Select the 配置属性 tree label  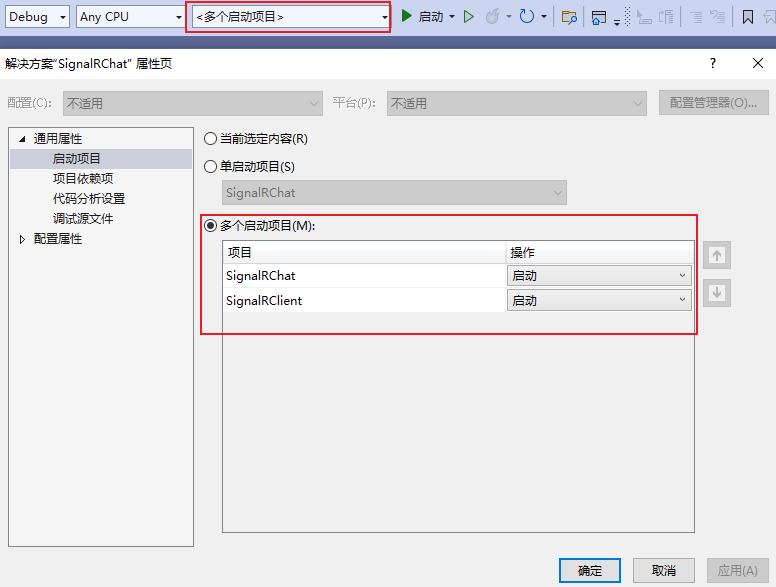[x=57, y=239]
